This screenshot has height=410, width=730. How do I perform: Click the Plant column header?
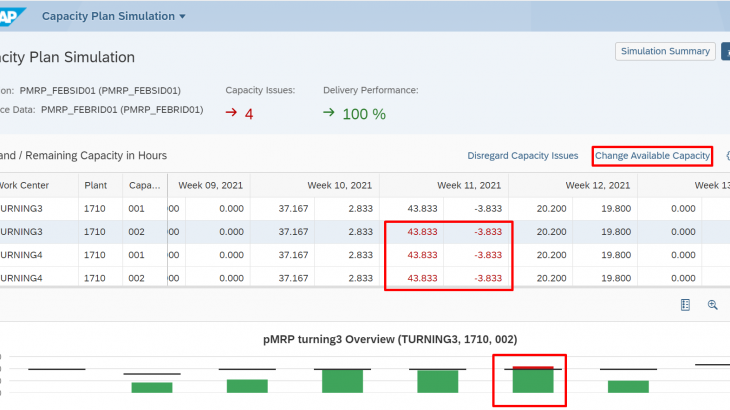[x=96, y=185]
